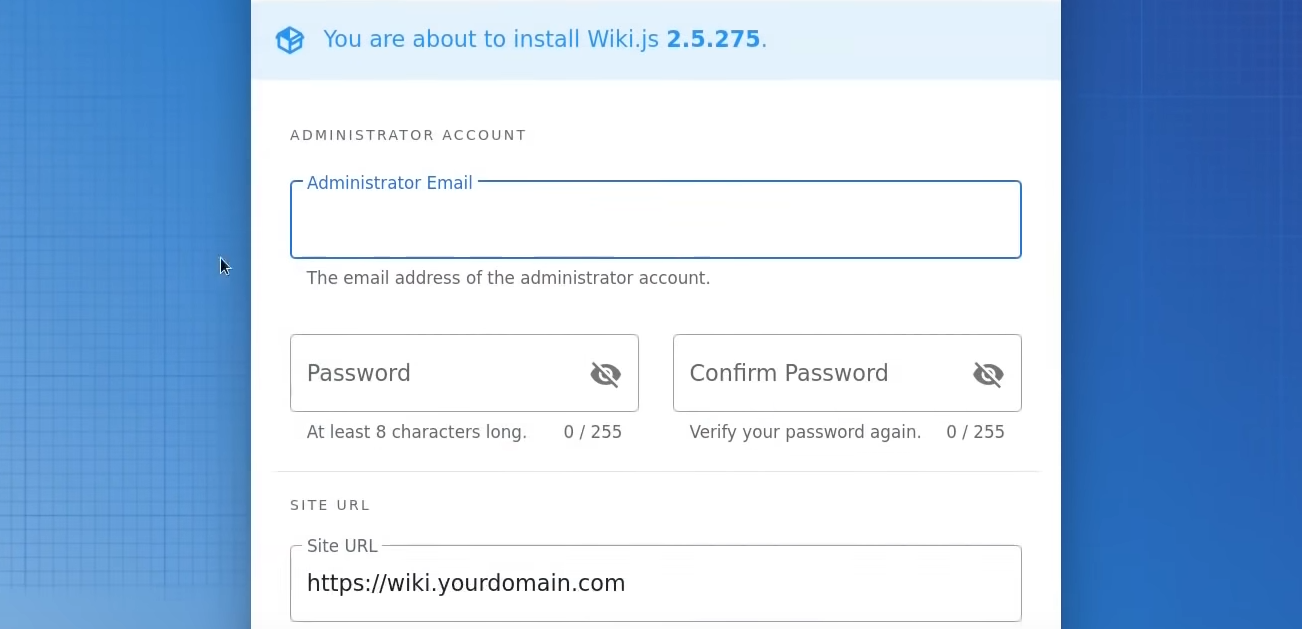Click the version number 2.5.275
This screenshot has width=1302, height=629.
point(713,40)
